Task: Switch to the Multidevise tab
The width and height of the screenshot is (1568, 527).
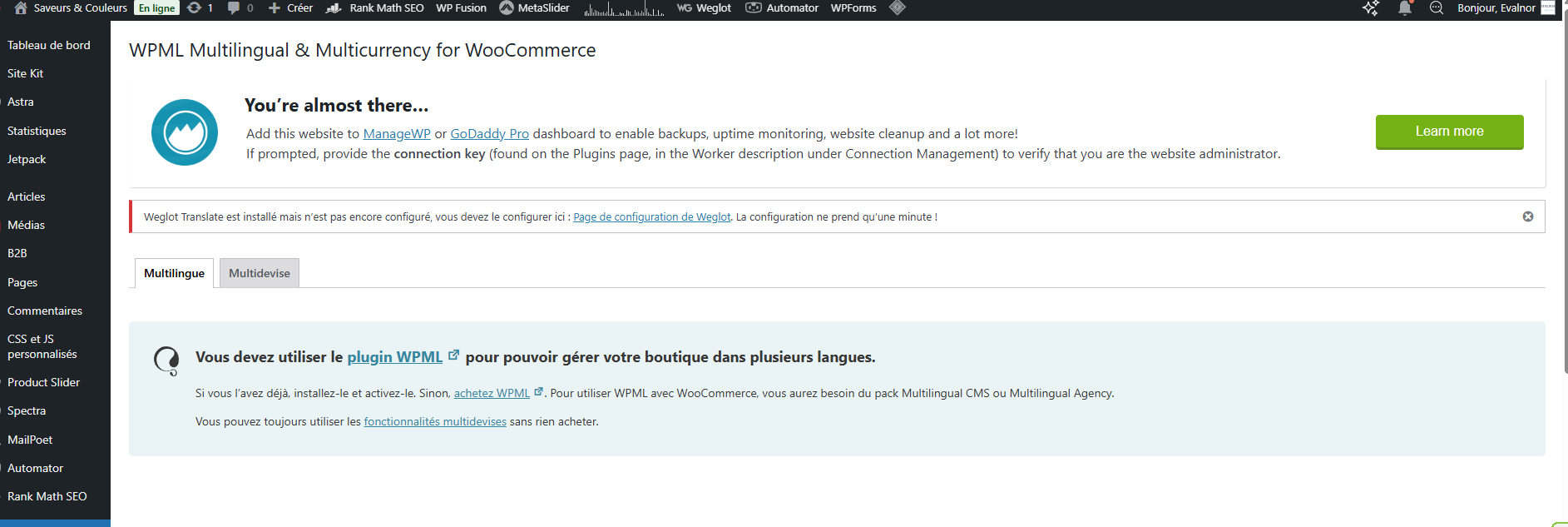Action: [260, 273]
